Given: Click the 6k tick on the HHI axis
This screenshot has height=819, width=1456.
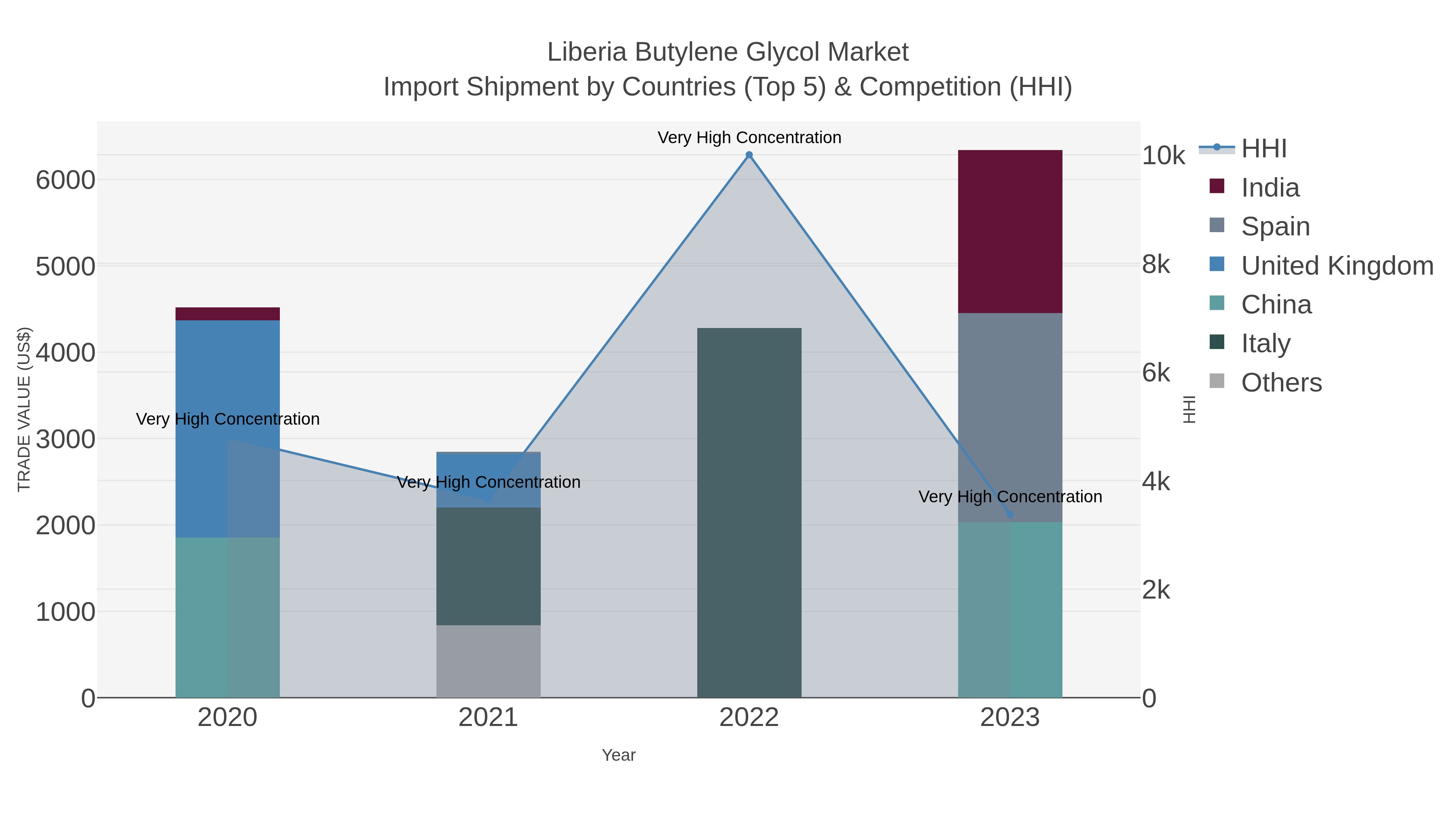Looking at the screenshot, I should (x=1156, y=372).
